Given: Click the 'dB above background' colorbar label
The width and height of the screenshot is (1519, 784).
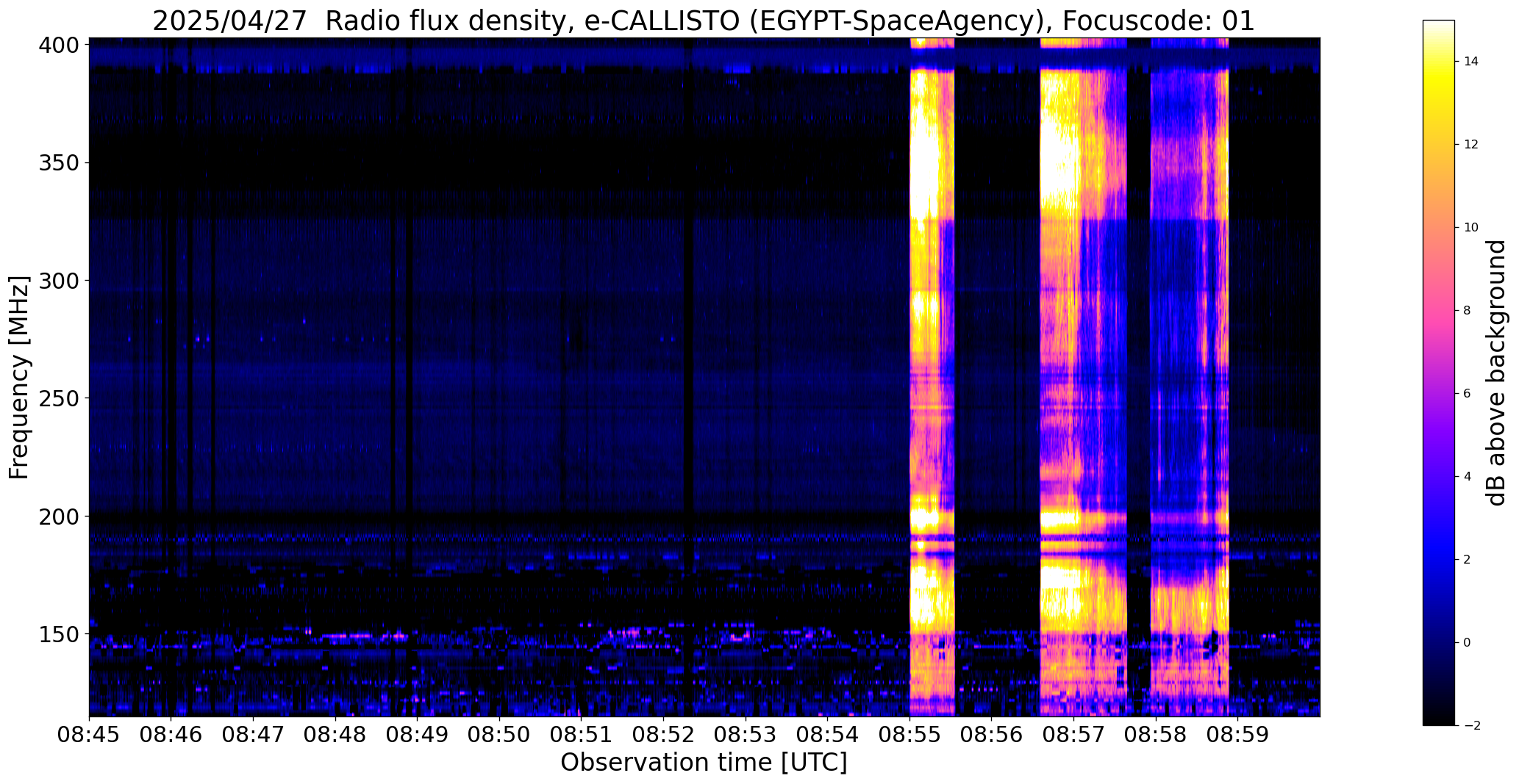Looking at the screenshot, I should coord(1496,373).
